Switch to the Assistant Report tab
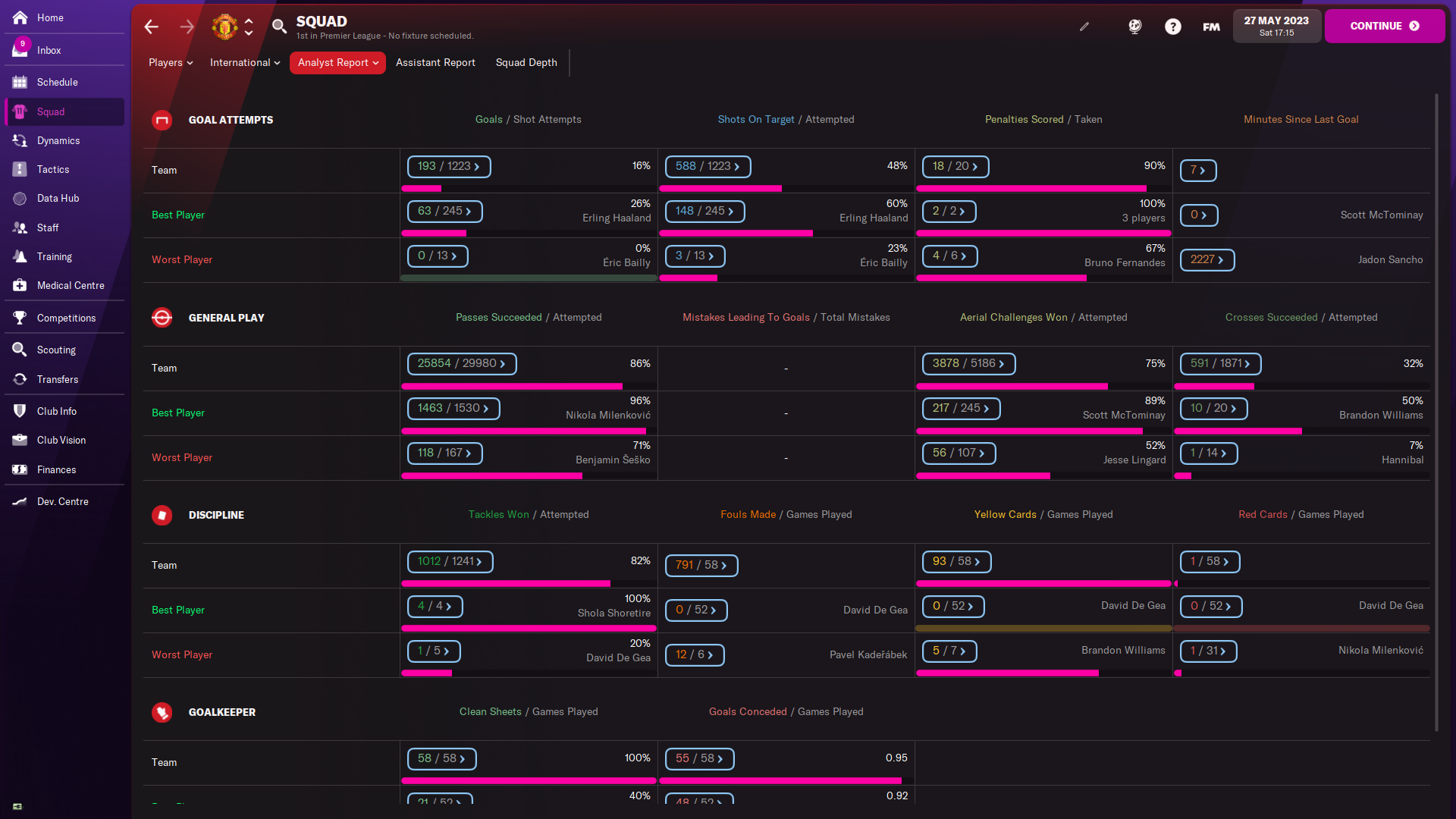The height and width of the screenshot is (819, 1456). tap(435, 62)
